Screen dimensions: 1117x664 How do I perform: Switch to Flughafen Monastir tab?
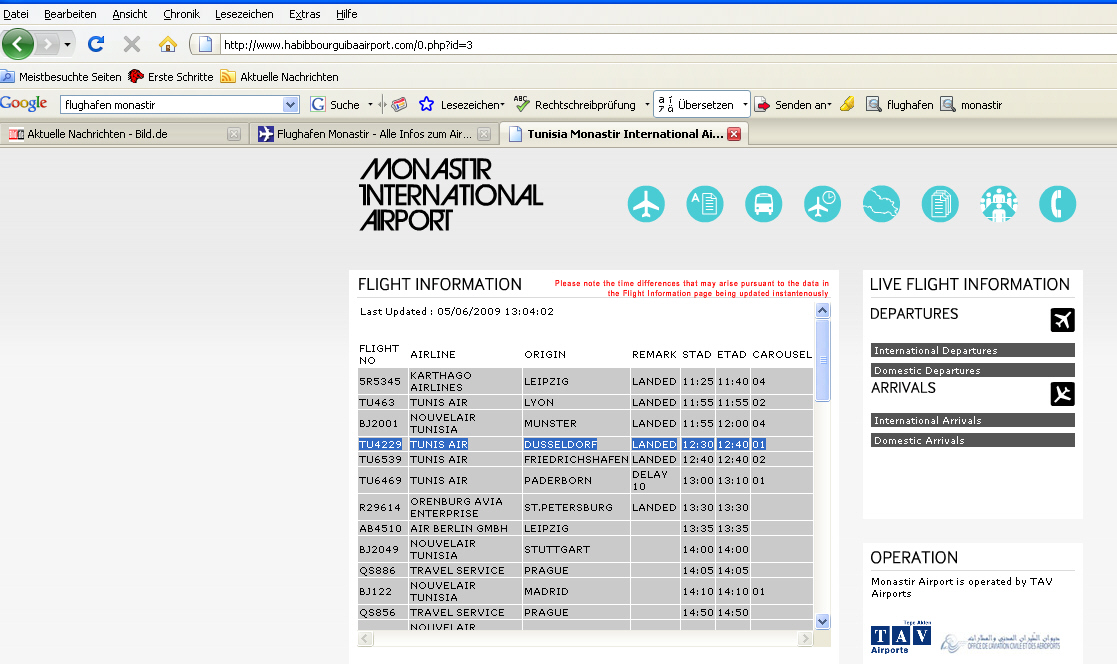click(x=373, y=134)
